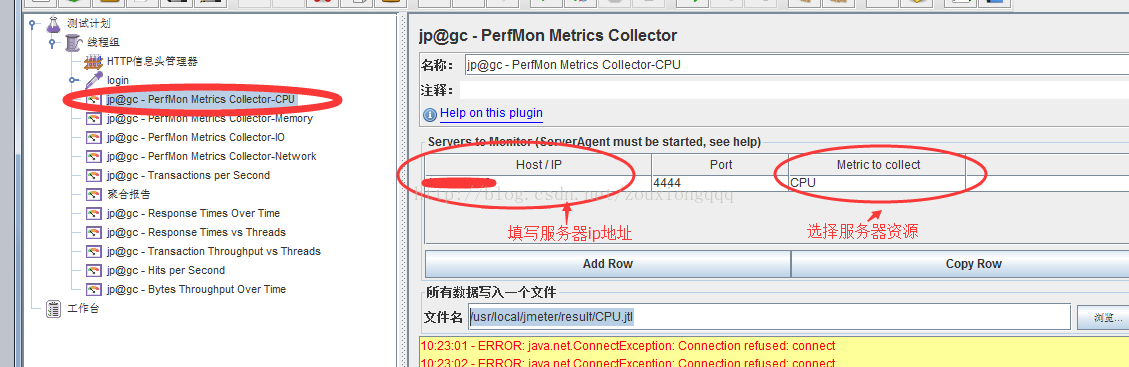Collapse the 线程组 node toggle

click(52, 42)
